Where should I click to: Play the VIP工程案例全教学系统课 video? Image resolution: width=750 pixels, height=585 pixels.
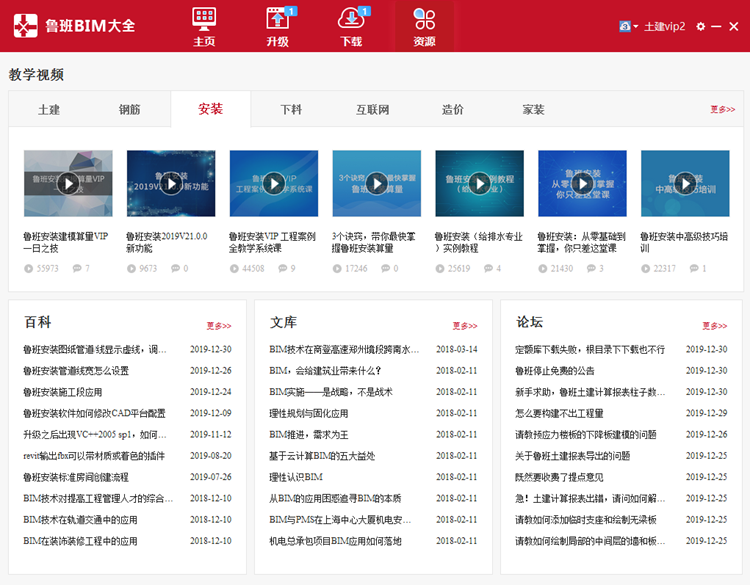[274, 184]
